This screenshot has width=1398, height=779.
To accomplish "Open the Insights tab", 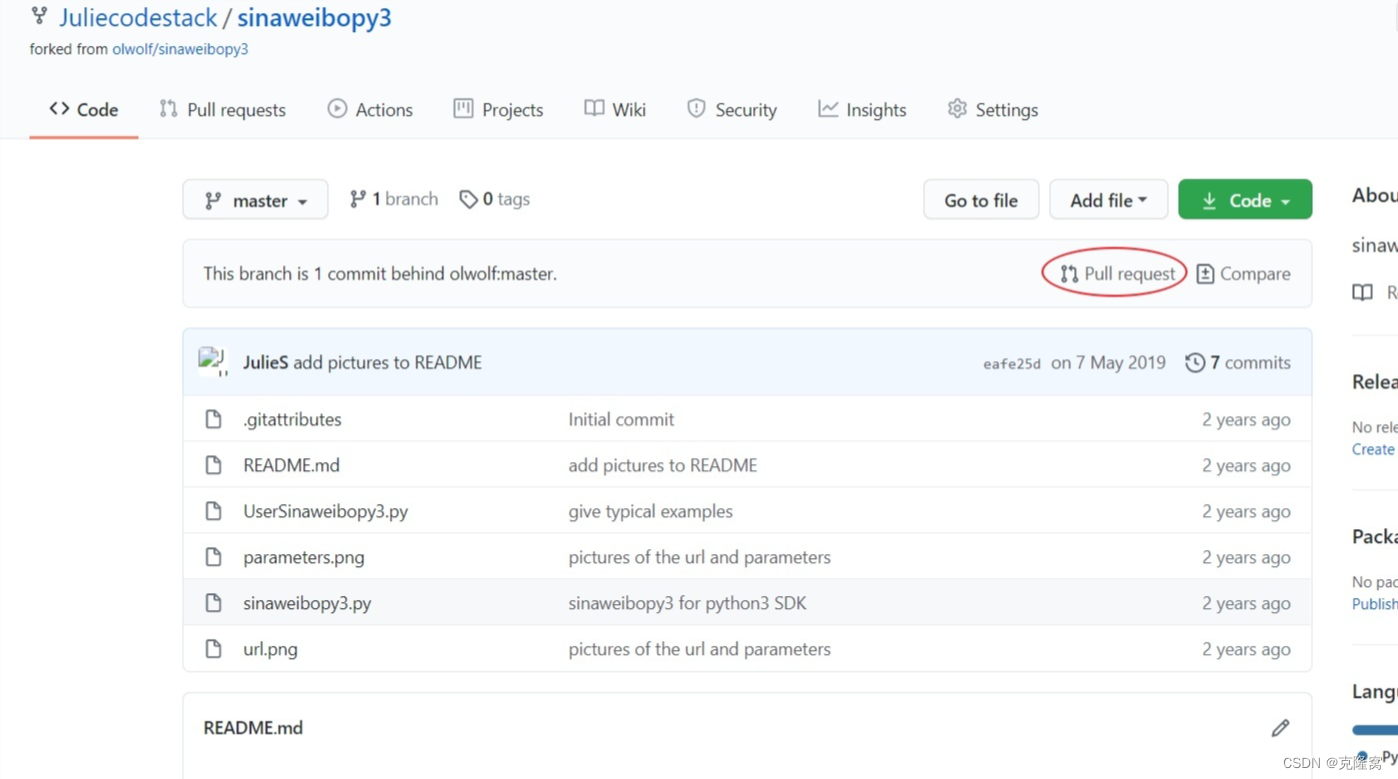I will click(862, 110).
